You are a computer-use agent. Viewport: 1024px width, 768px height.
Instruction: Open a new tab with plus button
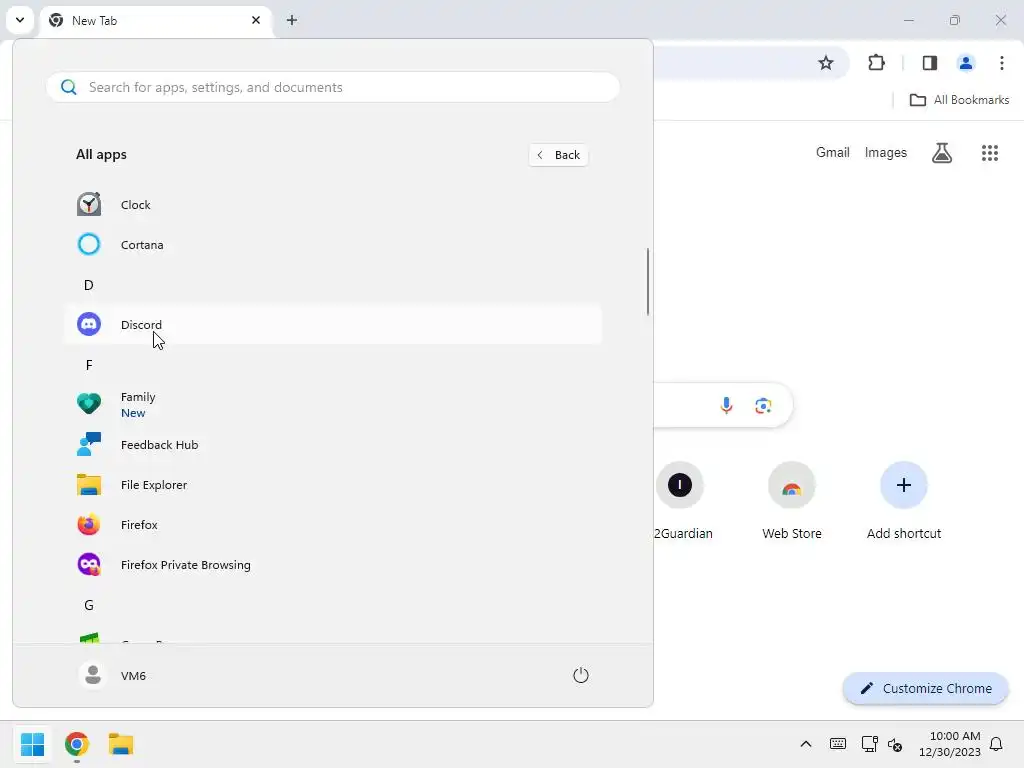(x=292, y=20)
